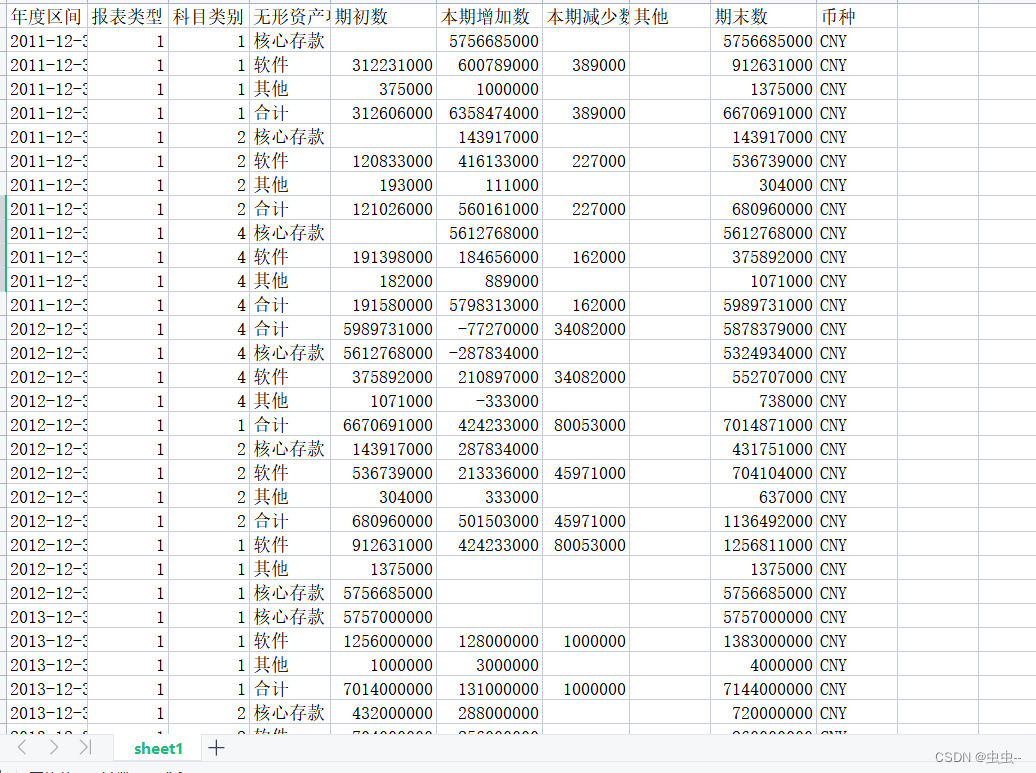Select the sheet1 tab

tap(156, 747)
